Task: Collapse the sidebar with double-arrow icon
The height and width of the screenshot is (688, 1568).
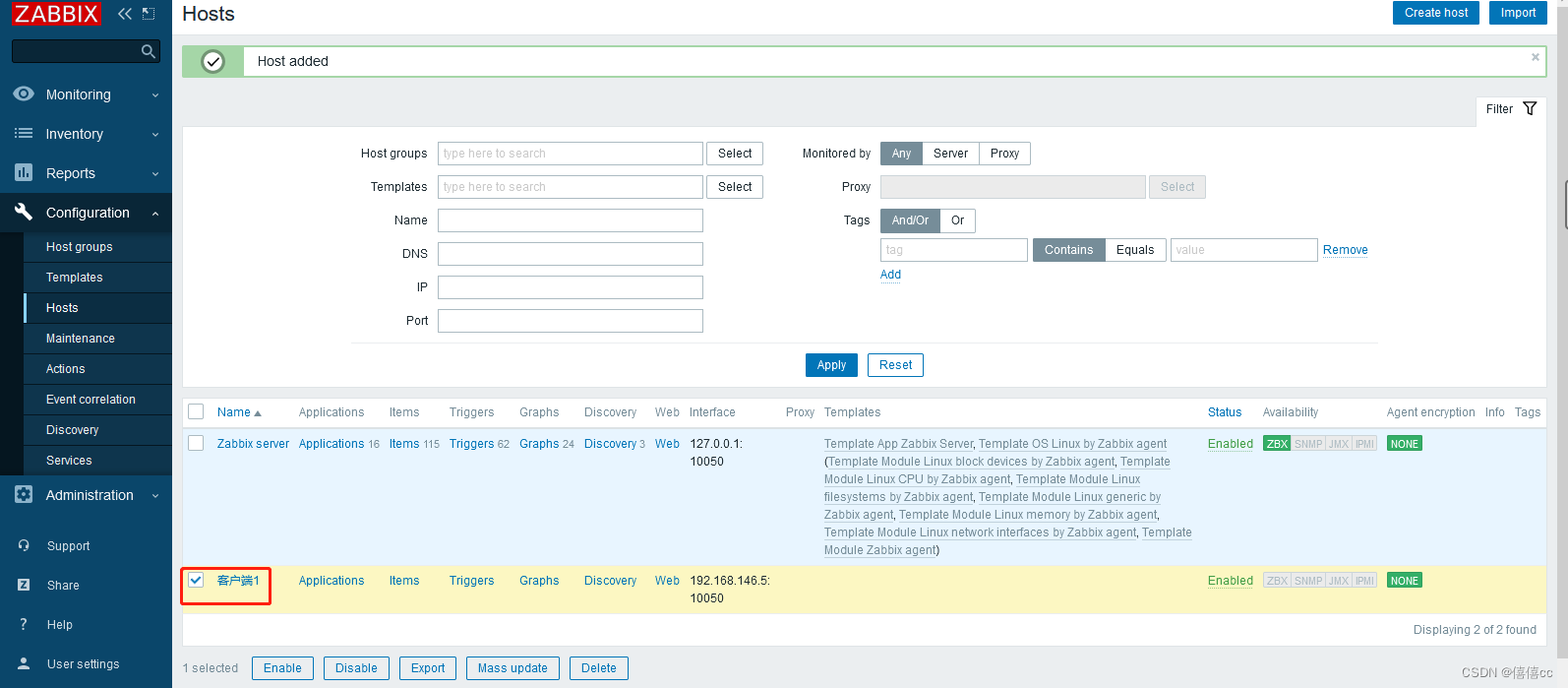Action: coord(125,14)
